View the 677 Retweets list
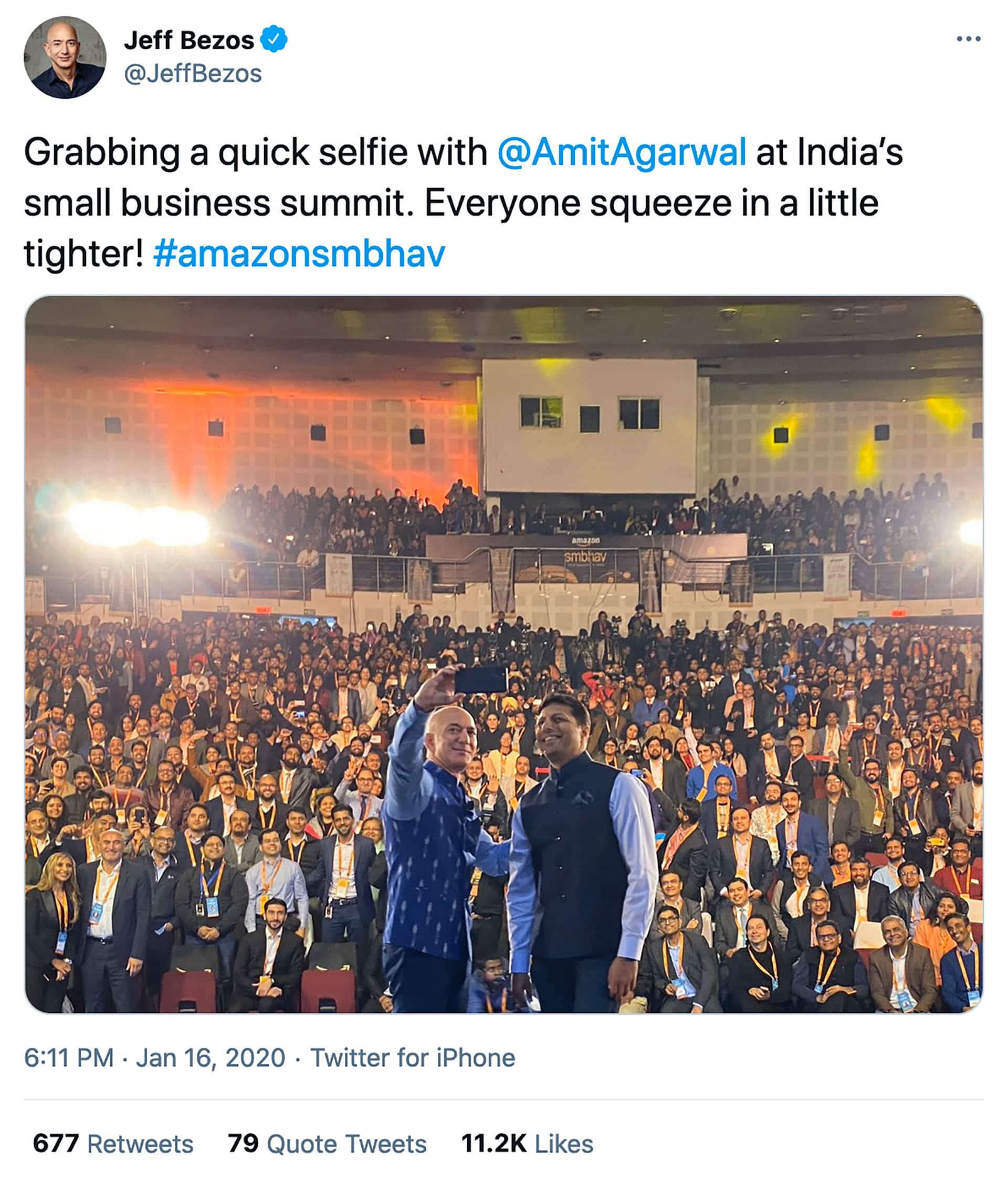The width and height of the screenshot is (1008, 1185). click(113, 1144)
